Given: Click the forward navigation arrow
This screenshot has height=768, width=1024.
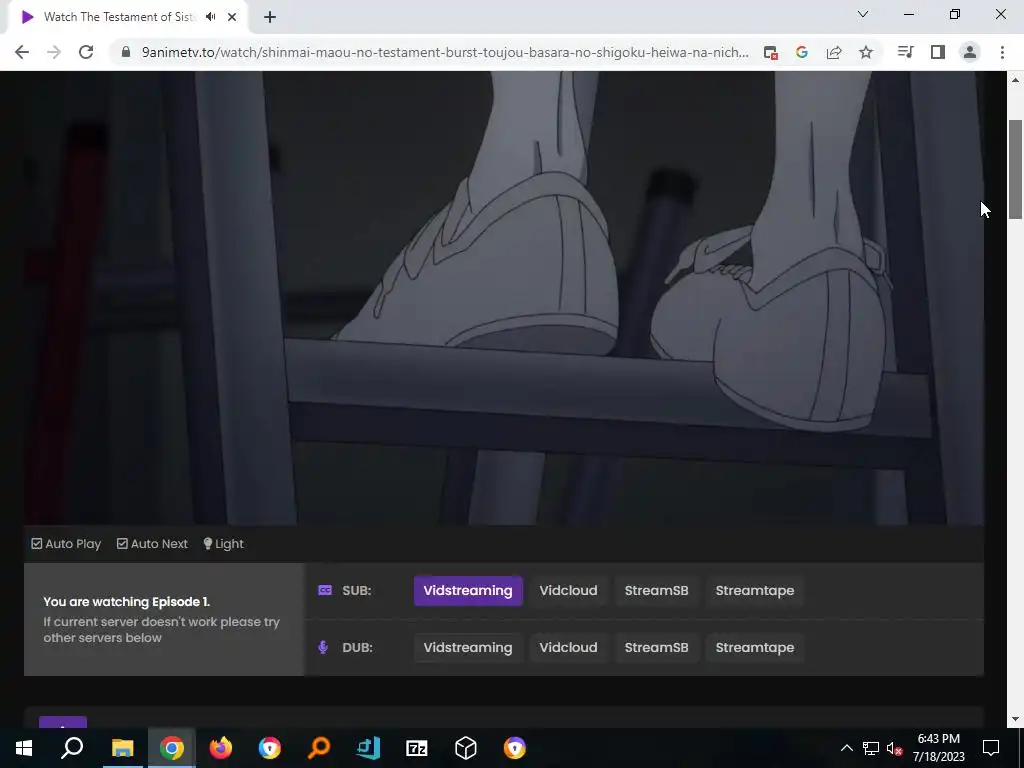Looking at the screenshot, I should (x=54, y=52).
